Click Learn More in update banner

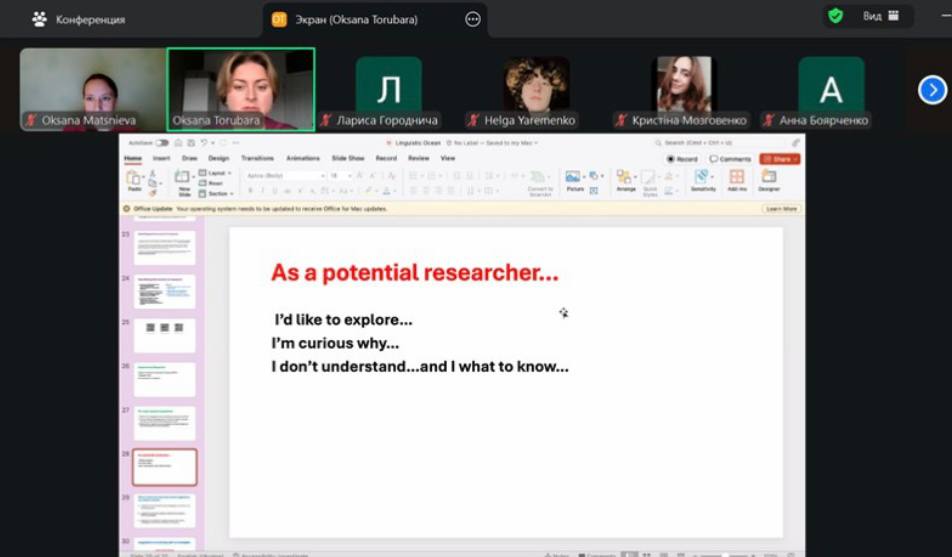pyautogui.click(x=781, y=209)
